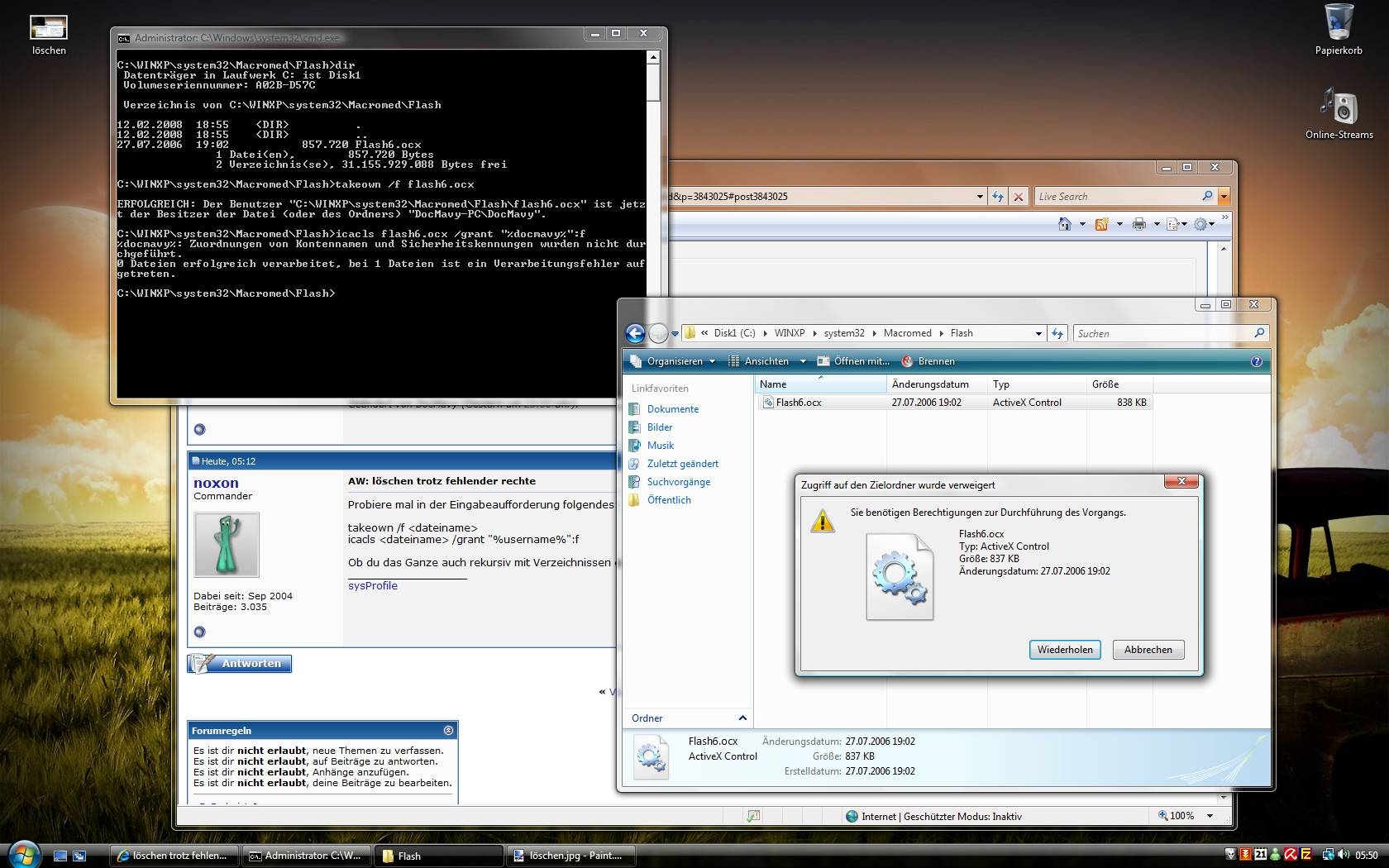
Task: Click the FileZilla tray icon
Action: (1306, 855)
